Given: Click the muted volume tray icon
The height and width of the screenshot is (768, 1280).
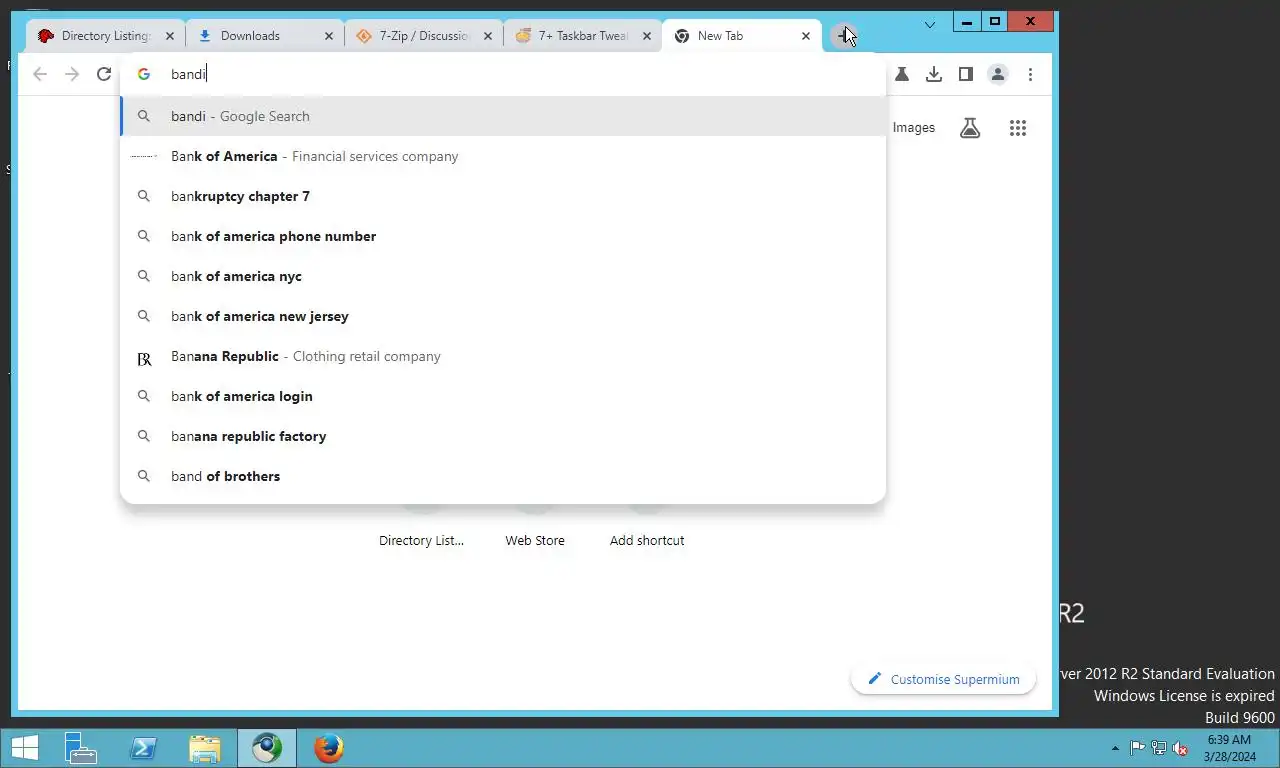Looking at the screenshot, I should point(1180,748).
